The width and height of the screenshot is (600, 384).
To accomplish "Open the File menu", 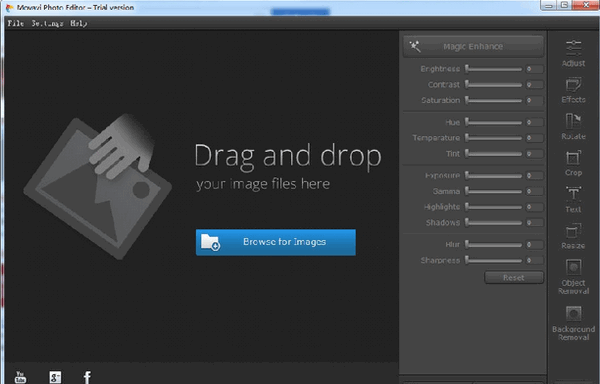I will point(16,23).
